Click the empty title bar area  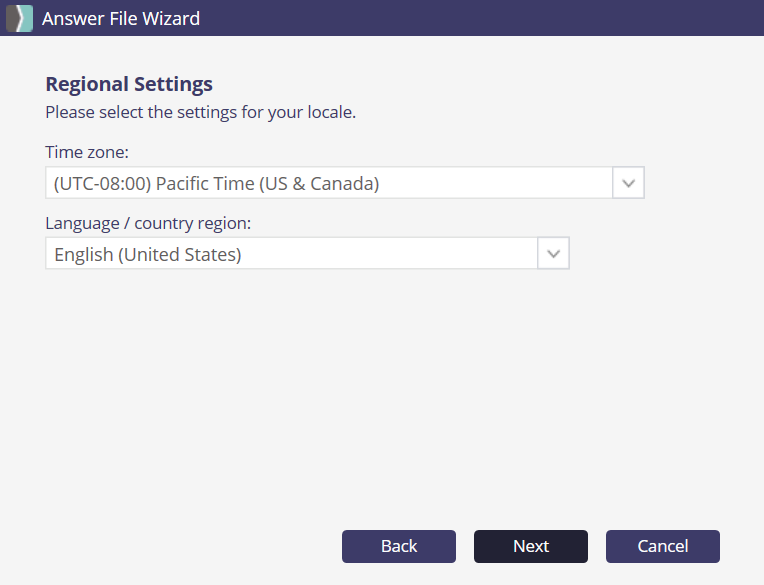click(480, 18)
